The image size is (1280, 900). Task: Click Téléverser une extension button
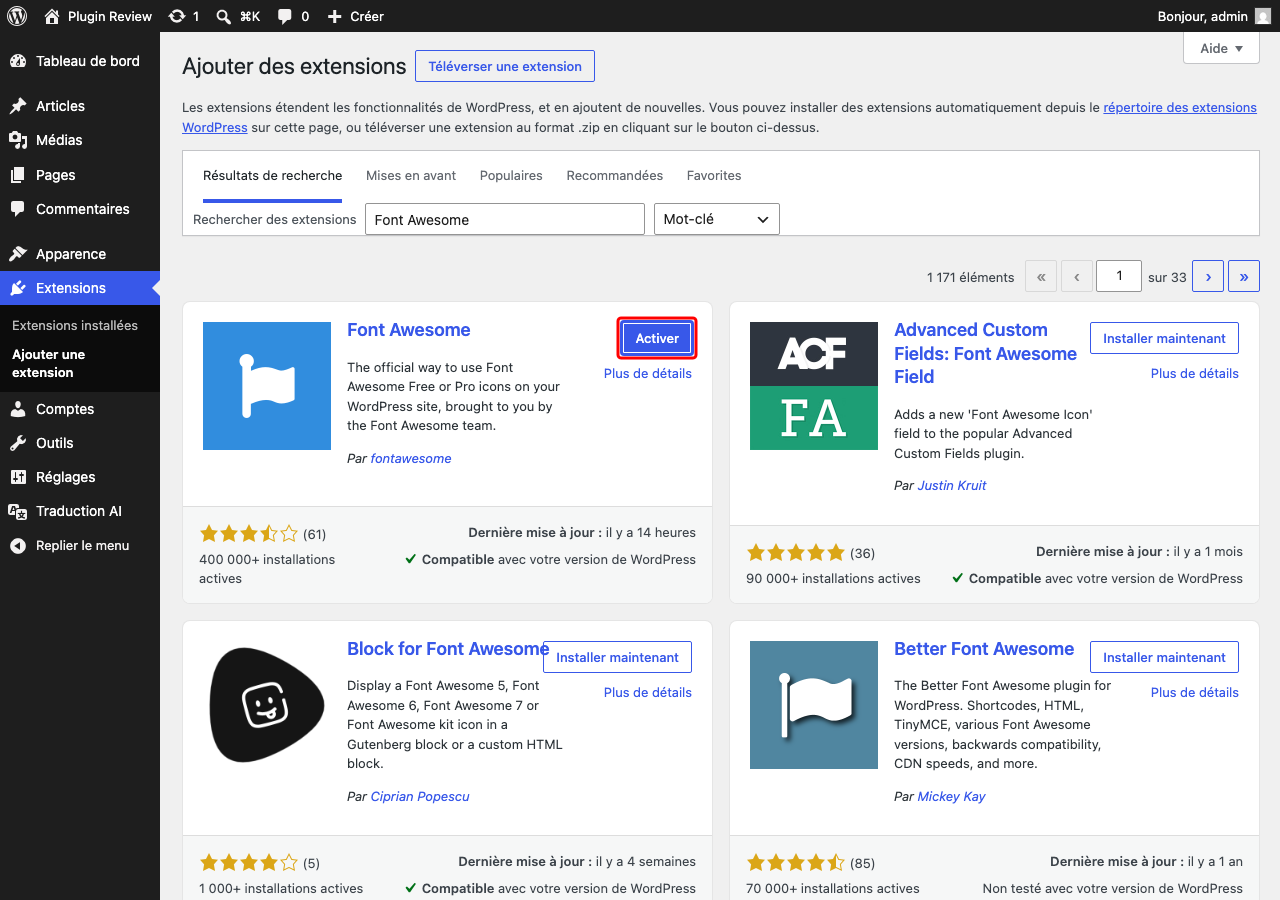click(505, 67)
